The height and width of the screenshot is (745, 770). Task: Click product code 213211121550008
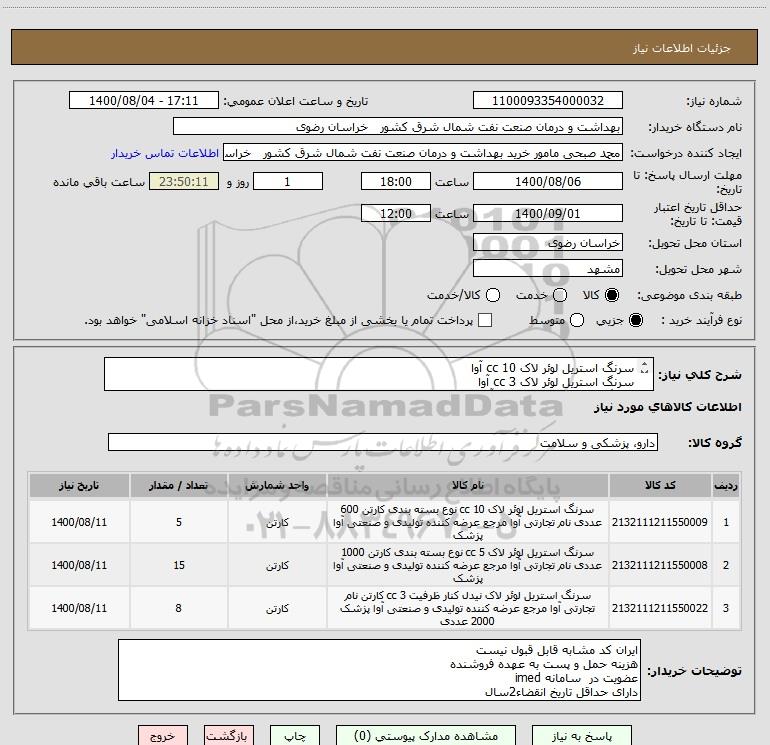pyautogui.click(x=660, y=565)
